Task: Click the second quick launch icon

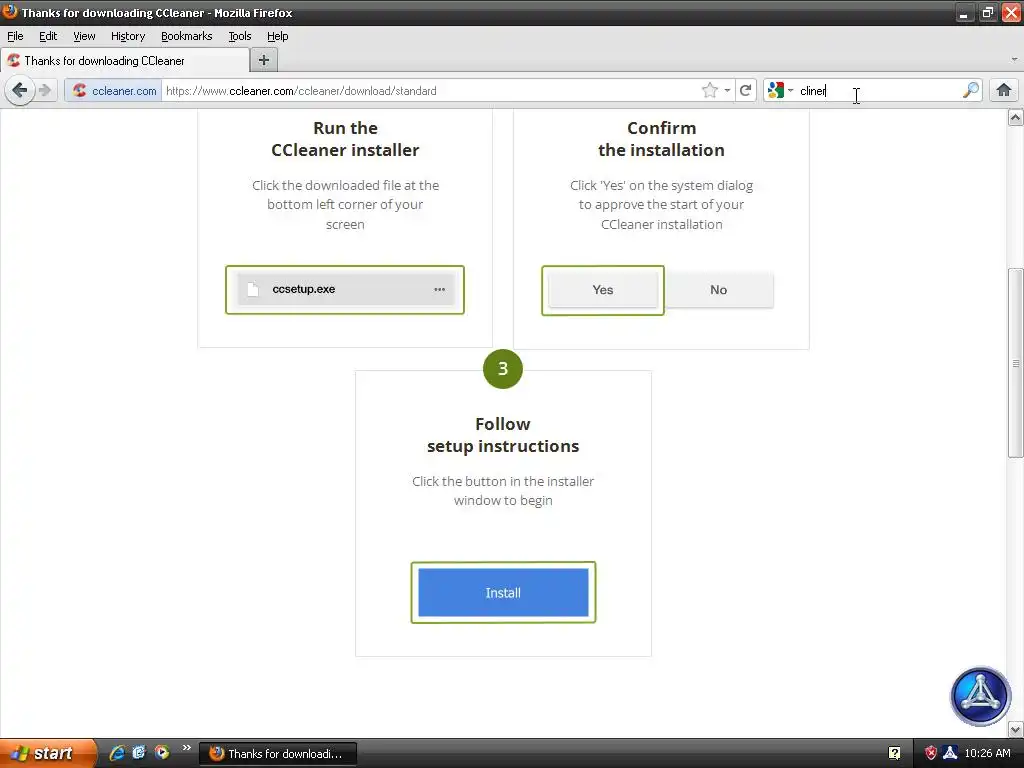Action: tap(139, 753)
